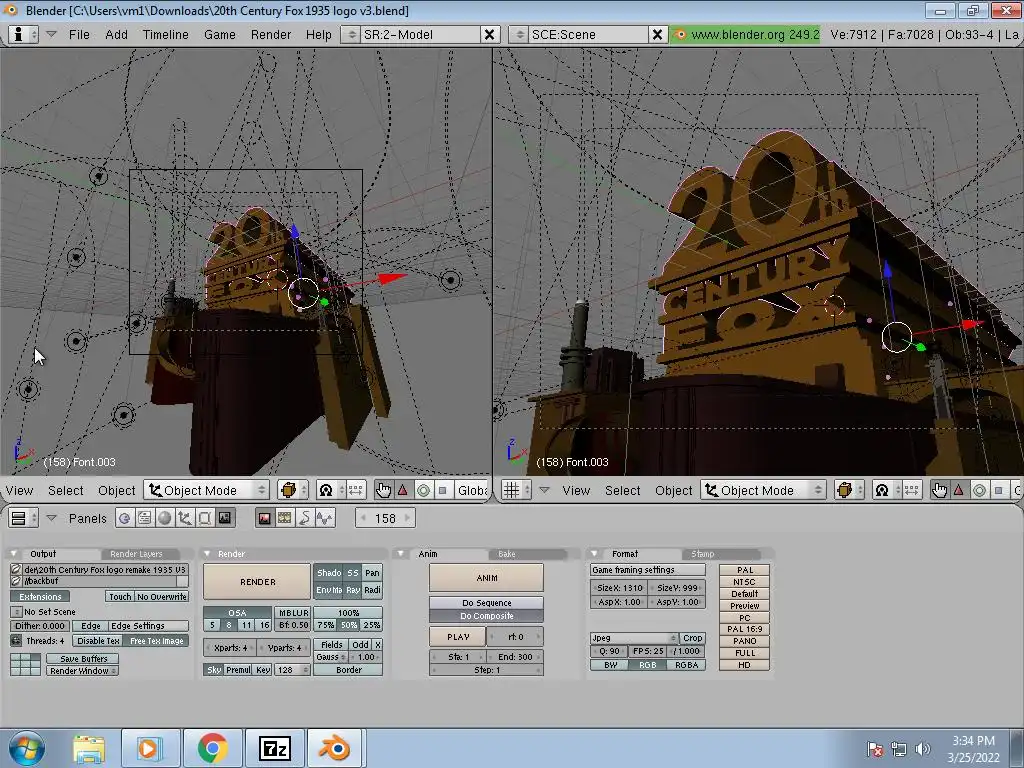1024x768 pixels.
Task: Toggle the No Overwrite option
Action: point(162,597)
